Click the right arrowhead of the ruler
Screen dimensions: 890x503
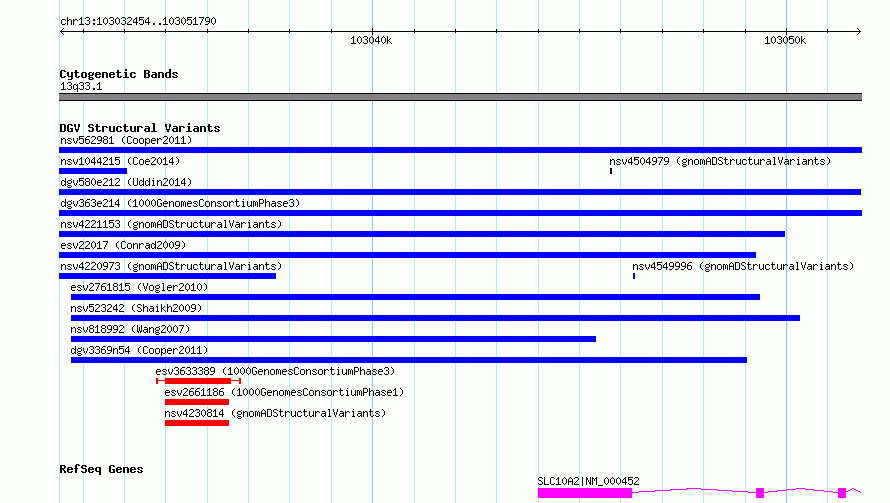(858, 31)
